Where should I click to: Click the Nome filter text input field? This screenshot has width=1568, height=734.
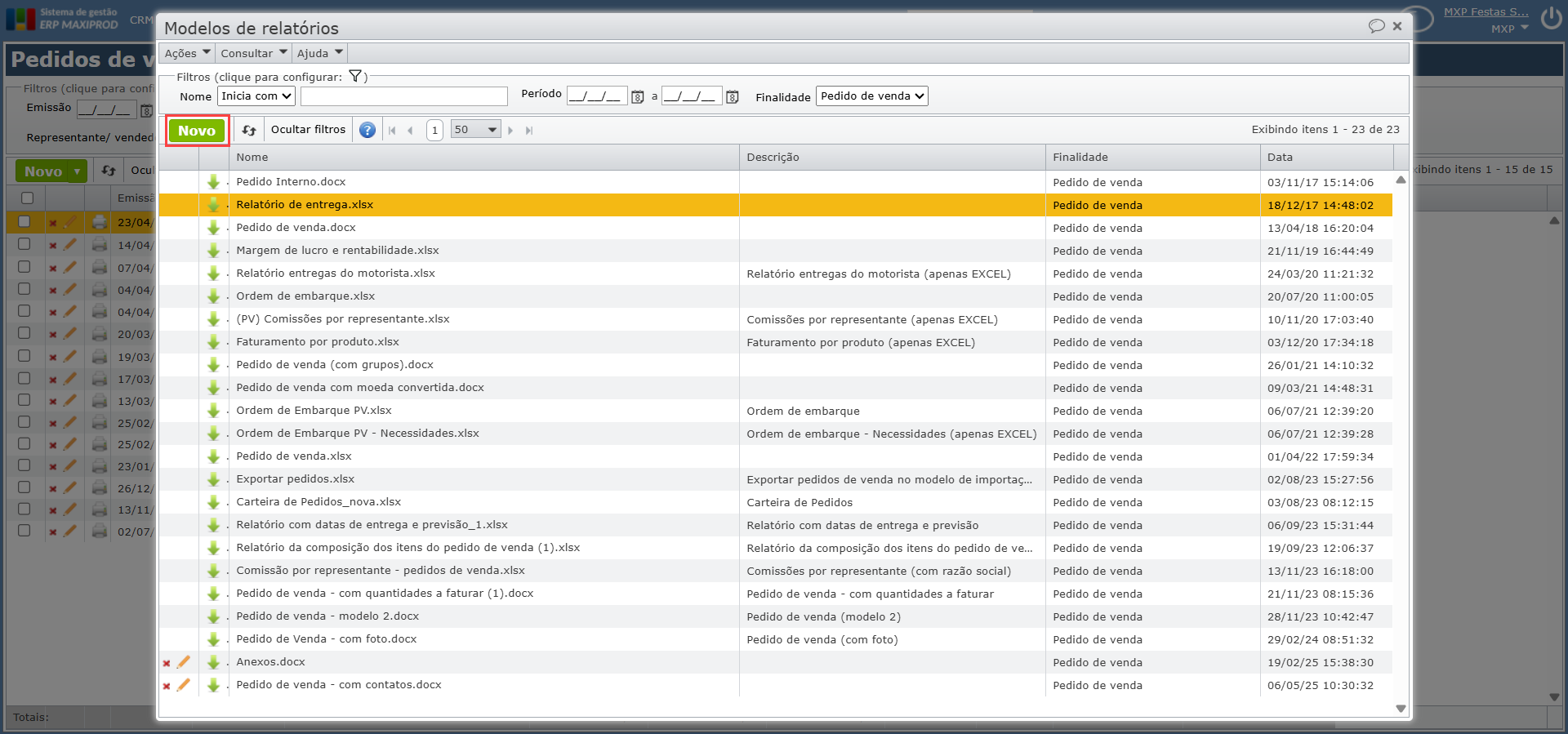point(403,96)
